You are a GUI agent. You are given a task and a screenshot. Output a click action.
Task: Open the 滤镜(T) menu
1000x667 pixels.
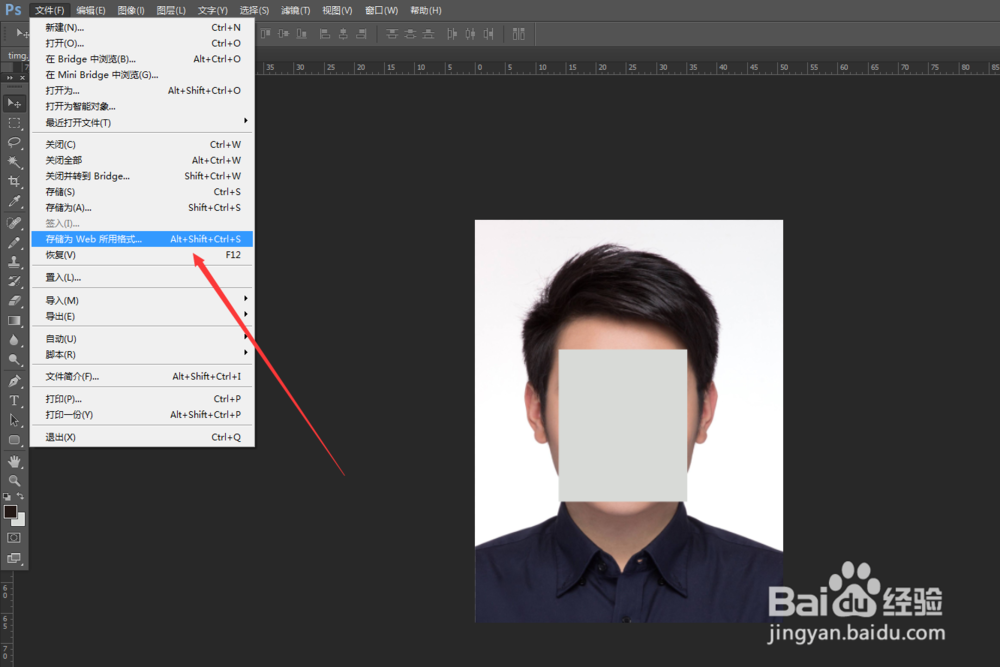pyautogui.click(x=295, y=10)
